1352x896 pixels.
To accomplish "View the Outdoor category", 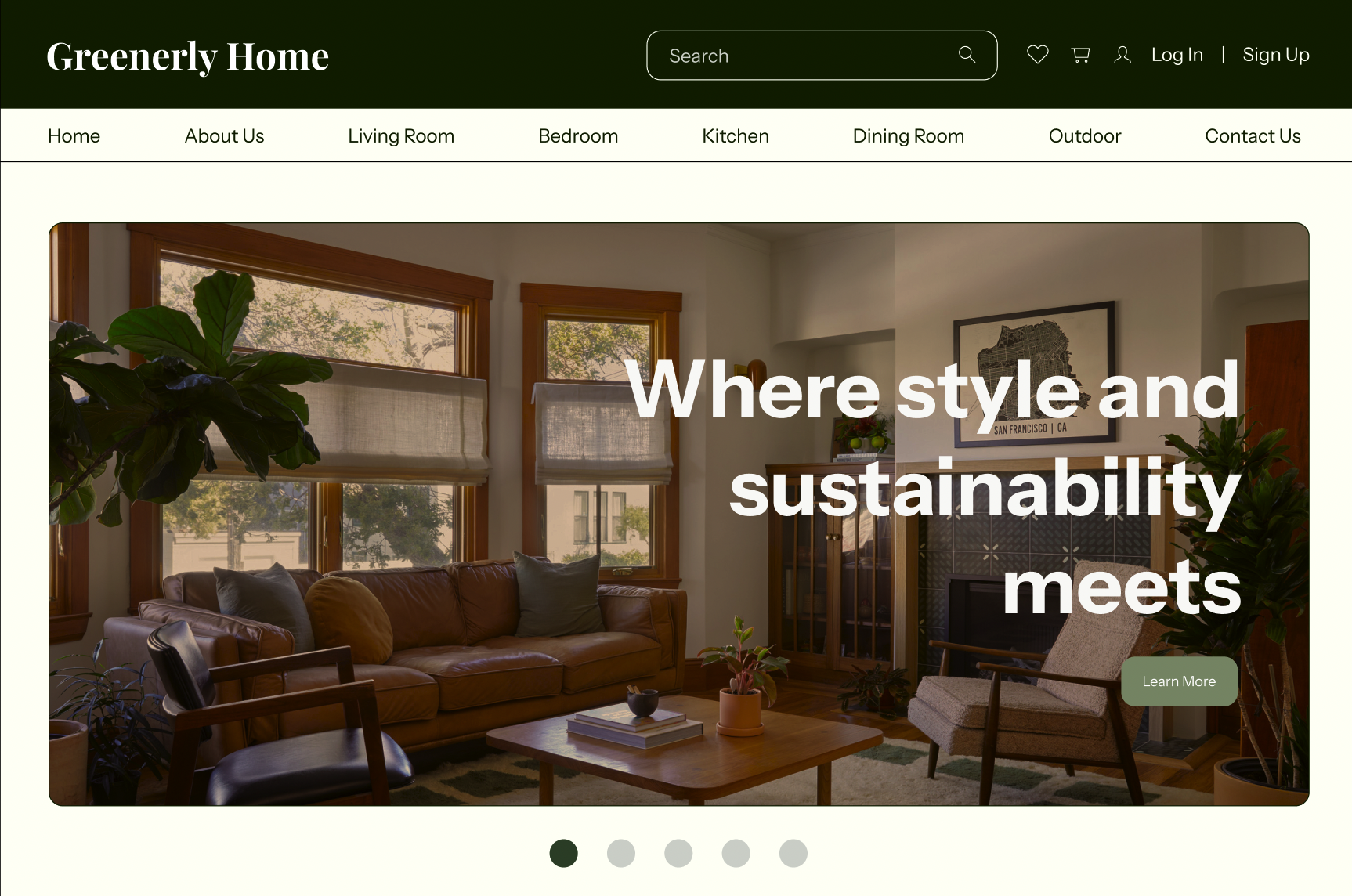I will pos(1085,135).
